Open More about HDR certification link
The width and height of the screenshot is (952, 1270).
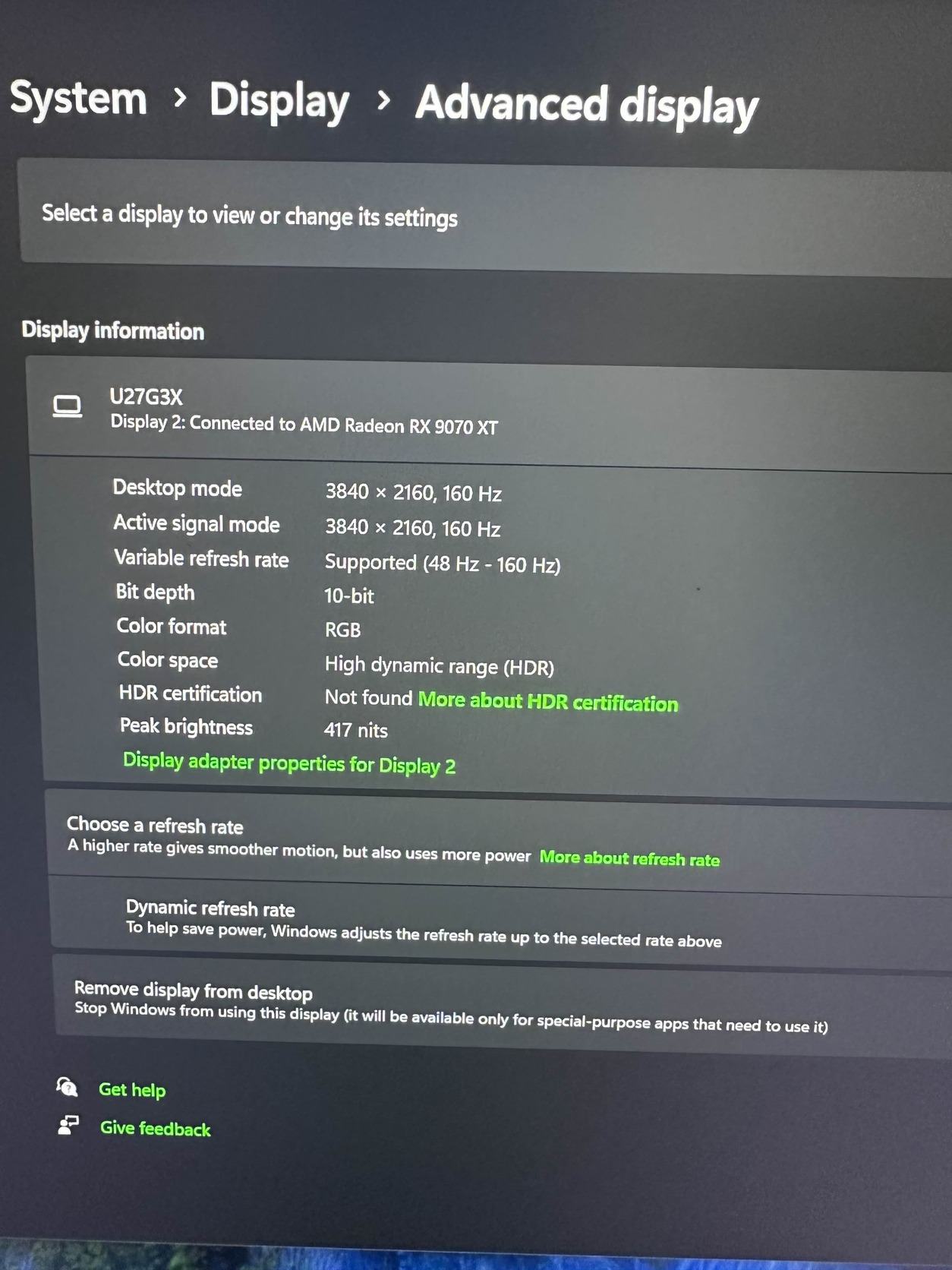548,701
